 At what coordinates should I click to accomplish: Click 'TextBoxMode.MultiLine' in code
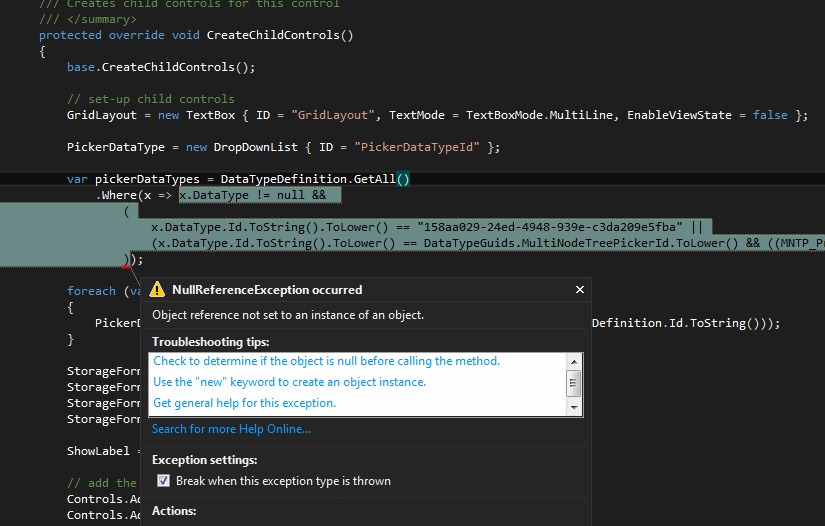pyautogui.click(x=539, y=115)
